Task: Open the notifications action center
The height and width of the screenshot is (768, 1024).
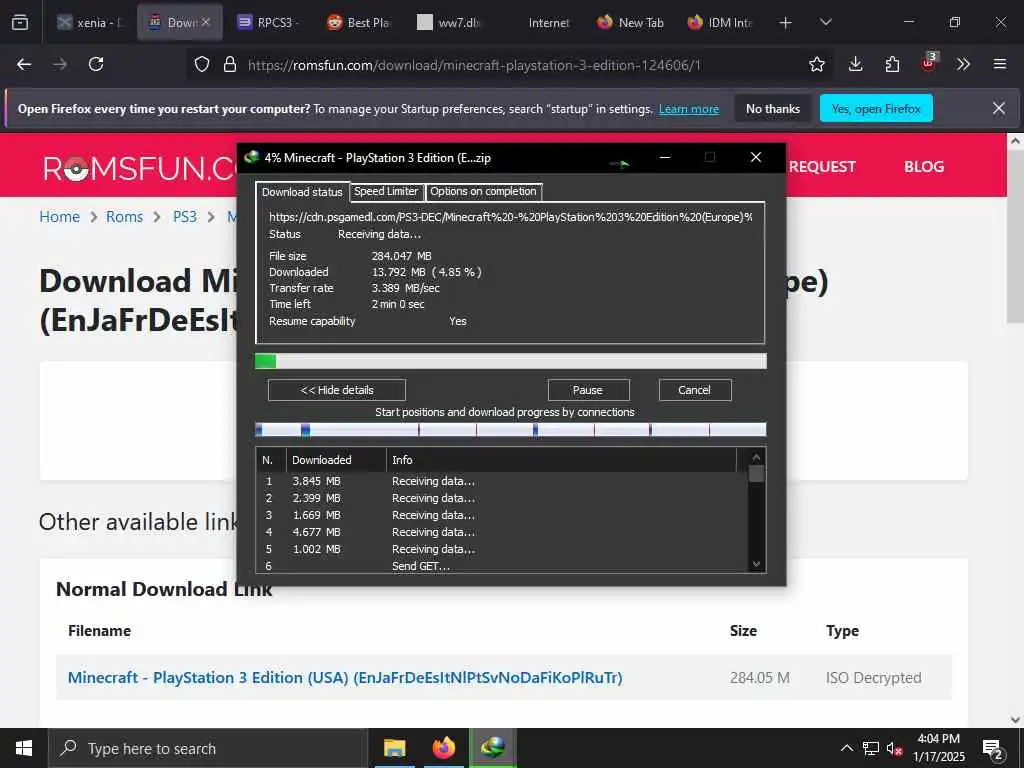Action: click(x=993, y=750)
